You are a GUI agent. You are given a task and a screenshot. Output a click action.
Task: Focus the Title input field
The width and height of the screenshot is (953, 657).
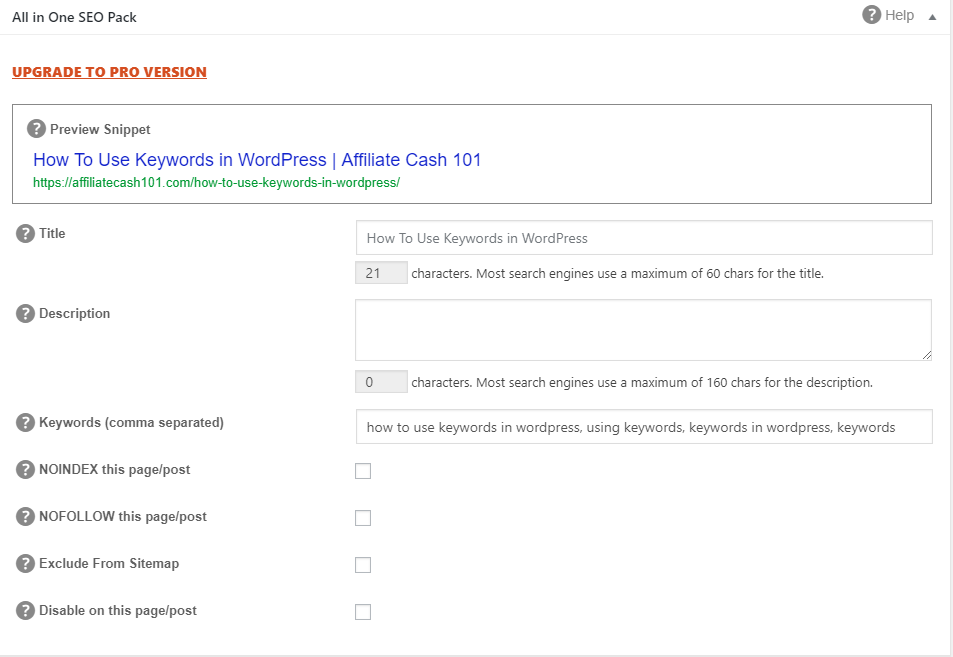pos(644,238)
